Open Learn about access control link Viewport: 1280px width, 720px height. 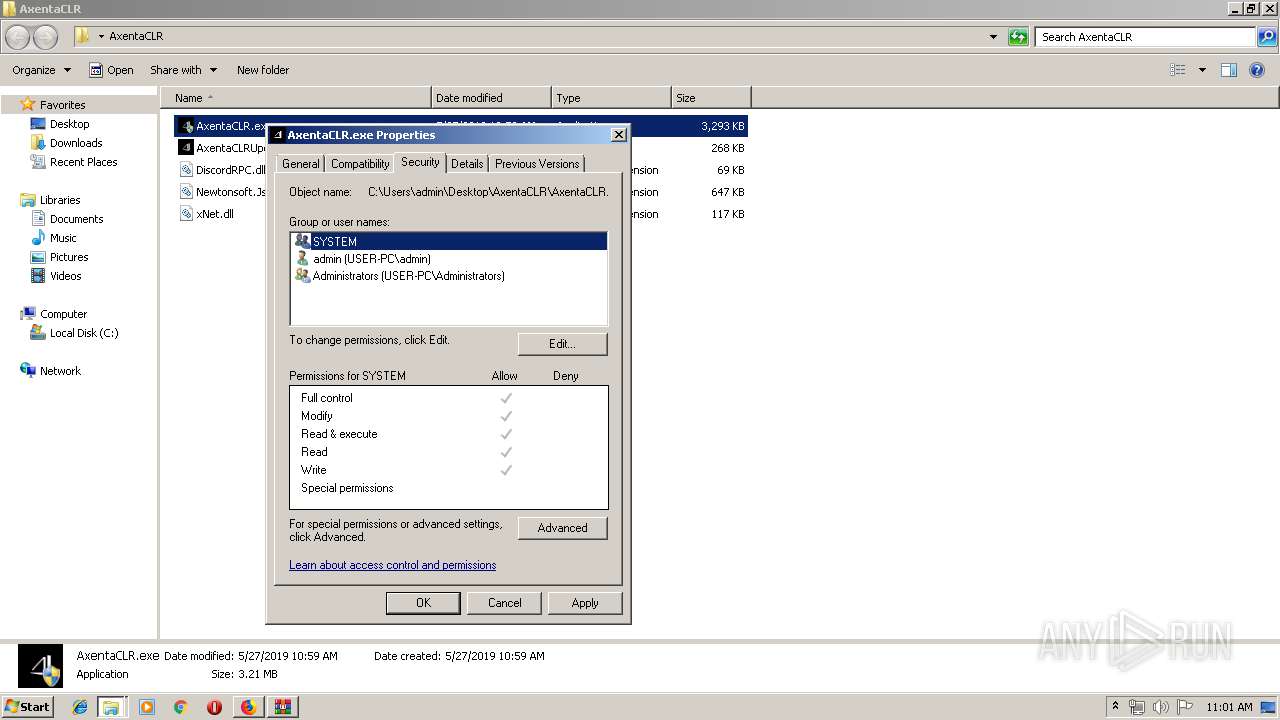(x=392, y=565)
